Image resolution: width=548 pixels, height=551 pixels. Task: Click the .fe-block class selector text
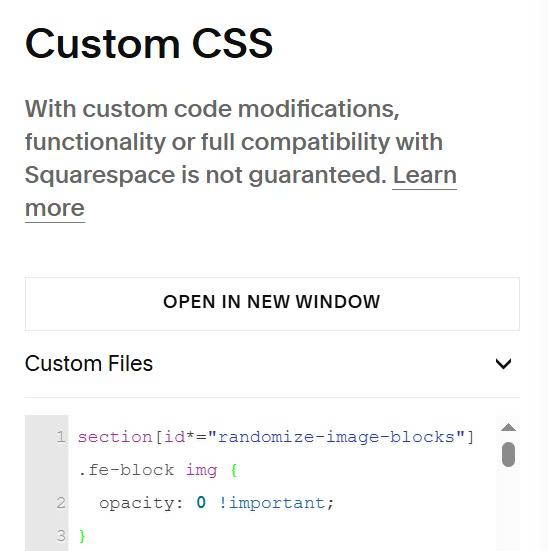[x=127, y=470]
